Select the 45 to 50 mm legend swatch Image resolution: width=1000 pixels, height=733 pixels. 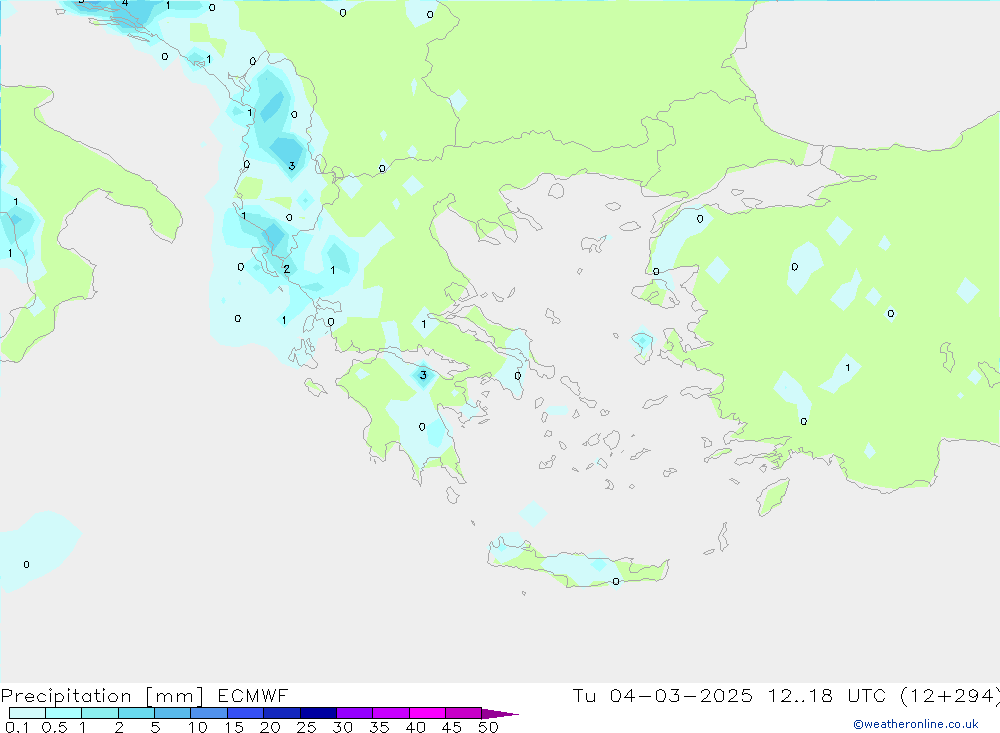coord(463,713)
